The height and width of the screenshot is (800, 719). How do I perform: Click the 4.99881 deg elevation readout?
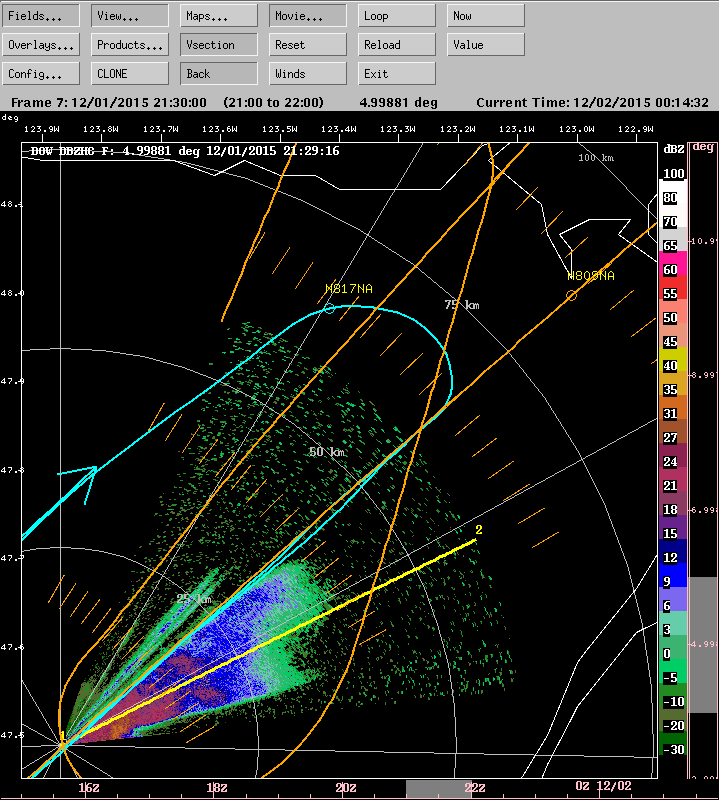point(399,103)
